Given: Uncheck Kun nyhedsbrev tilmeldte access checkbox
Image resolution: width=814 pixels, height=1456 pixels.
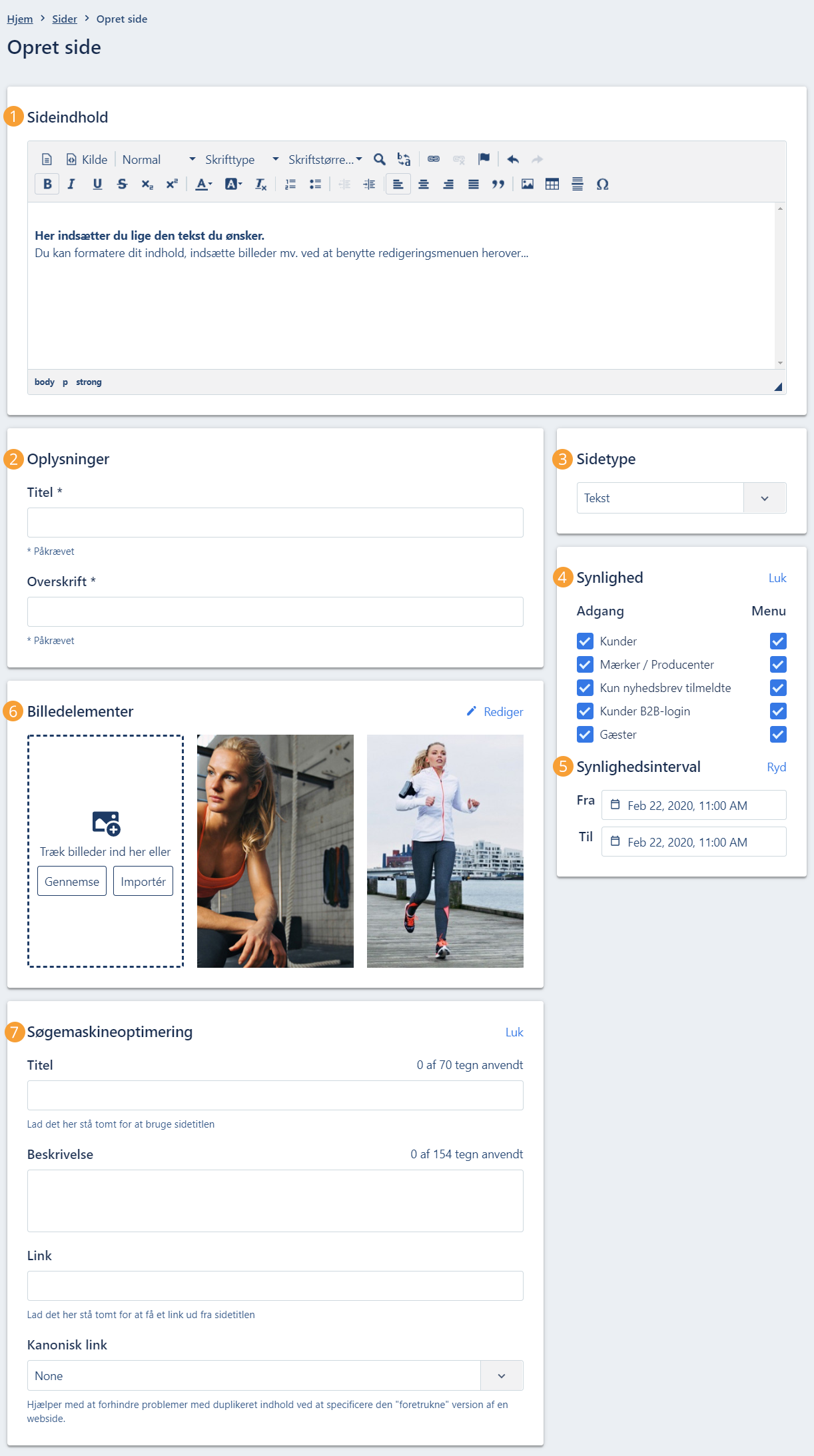Looking at the screenshot, I should pos(585,688).
